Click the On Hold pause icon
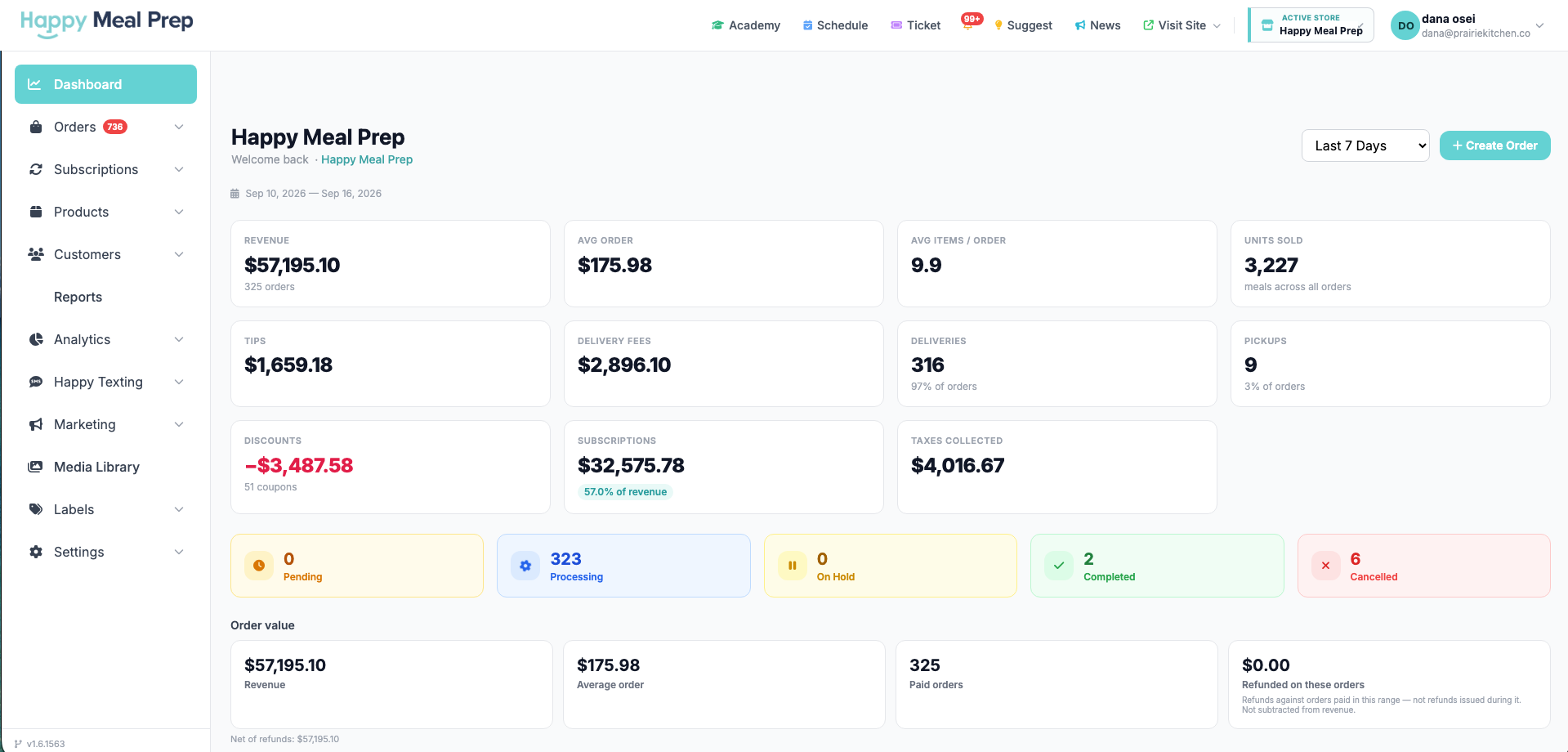Image resolution: width=1568 pixels, height=752 pixels. pos(793,566)
